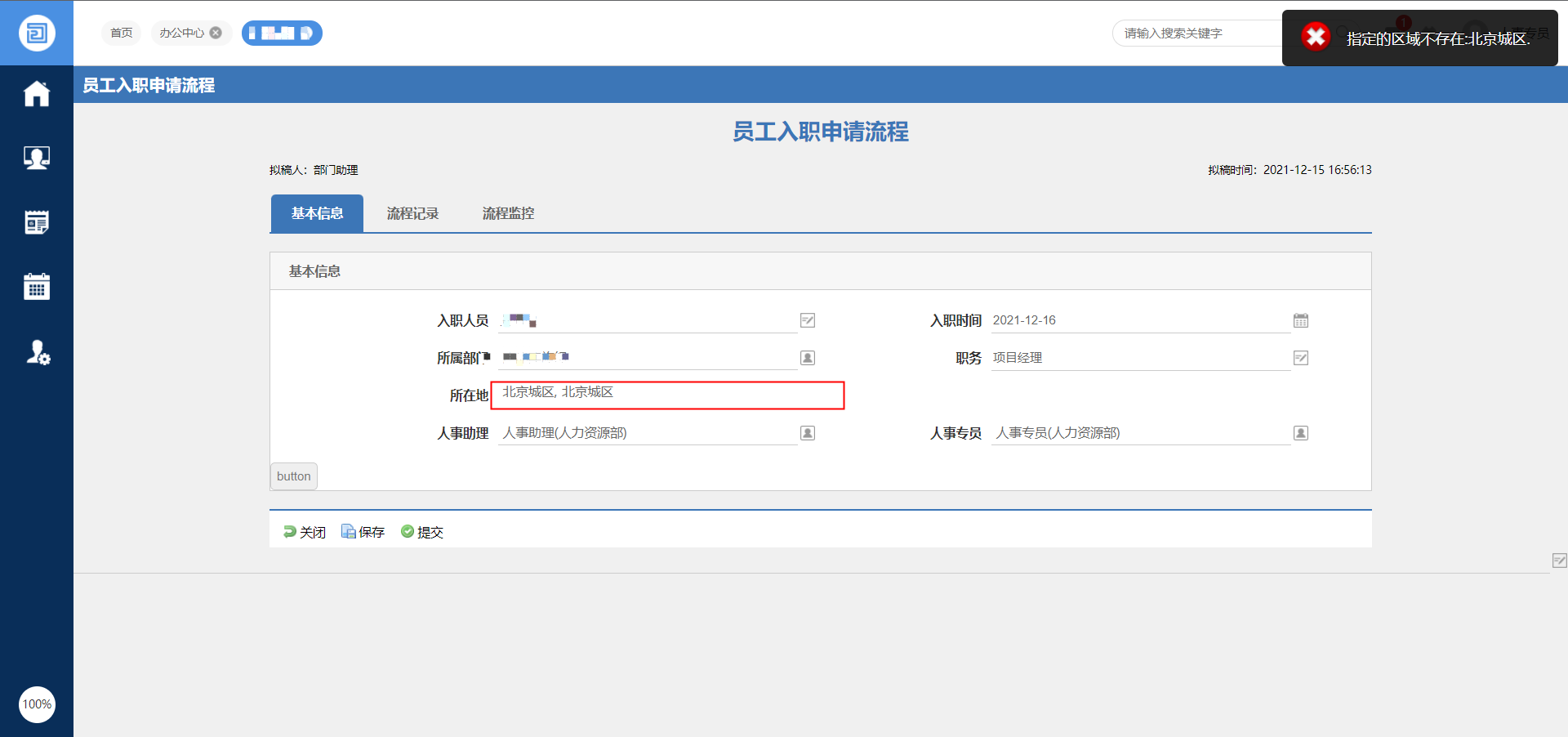Click the button labeled button
Image resolution: width=1568 pixels, height=737 pixels.
click(294, 476)
